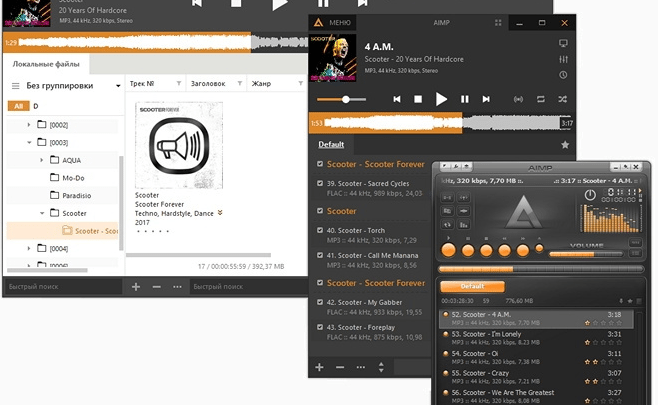
Task: Uncheck track 42 Scooter - My Gabber
Action: click(320, 302)
